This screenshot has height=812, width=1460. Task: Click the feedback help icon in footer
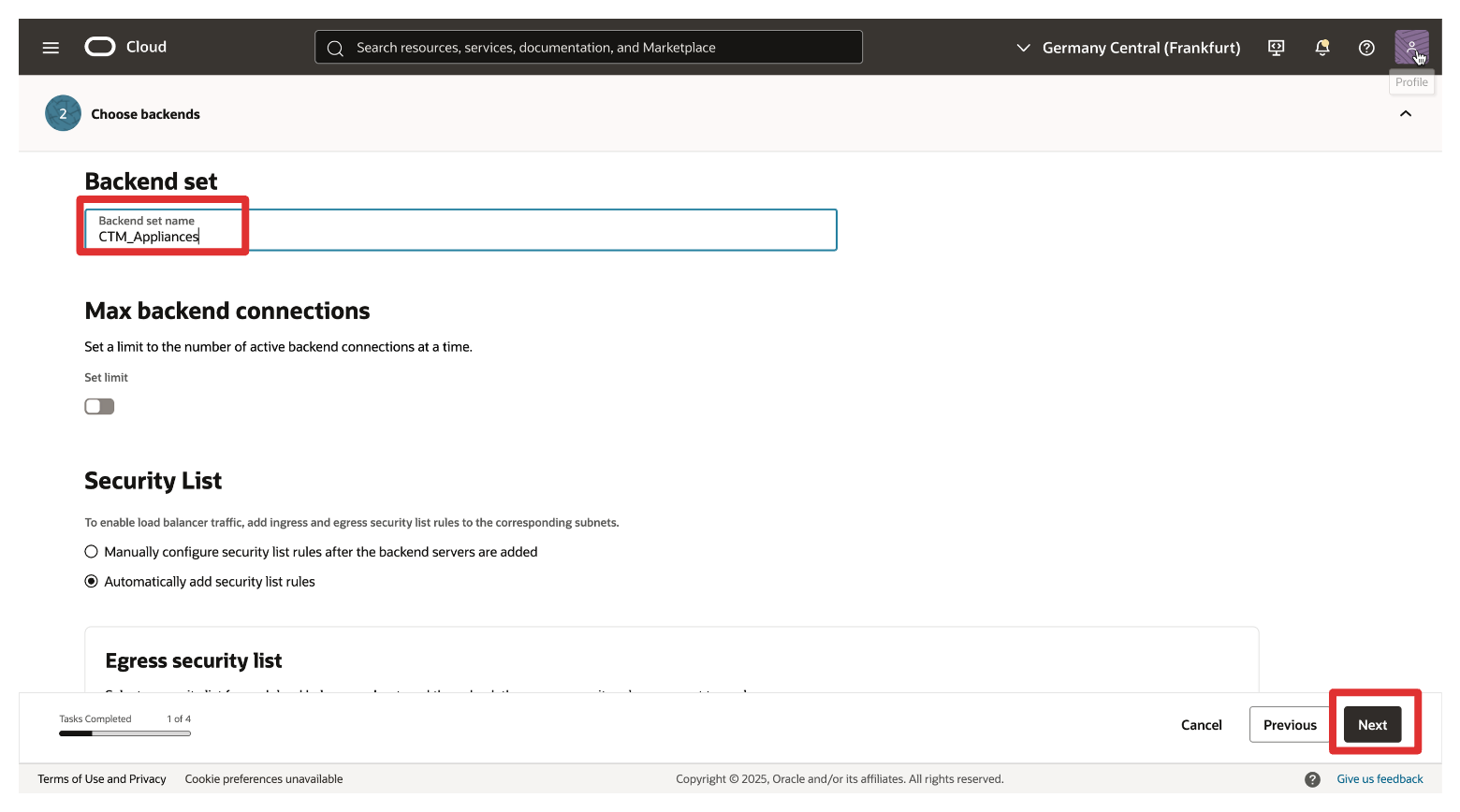coord(1312,779)
